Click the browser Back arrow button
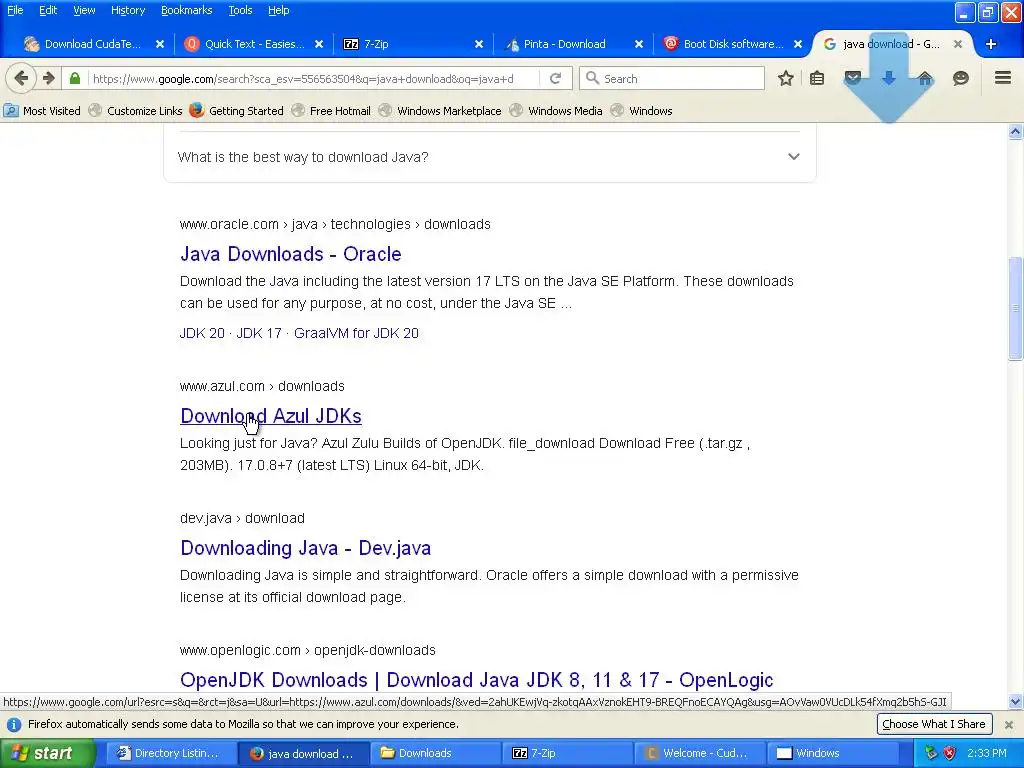Image resolution: width=1024 pixels, height=768 pixels. pyautogui.click(x=21, y=78)
